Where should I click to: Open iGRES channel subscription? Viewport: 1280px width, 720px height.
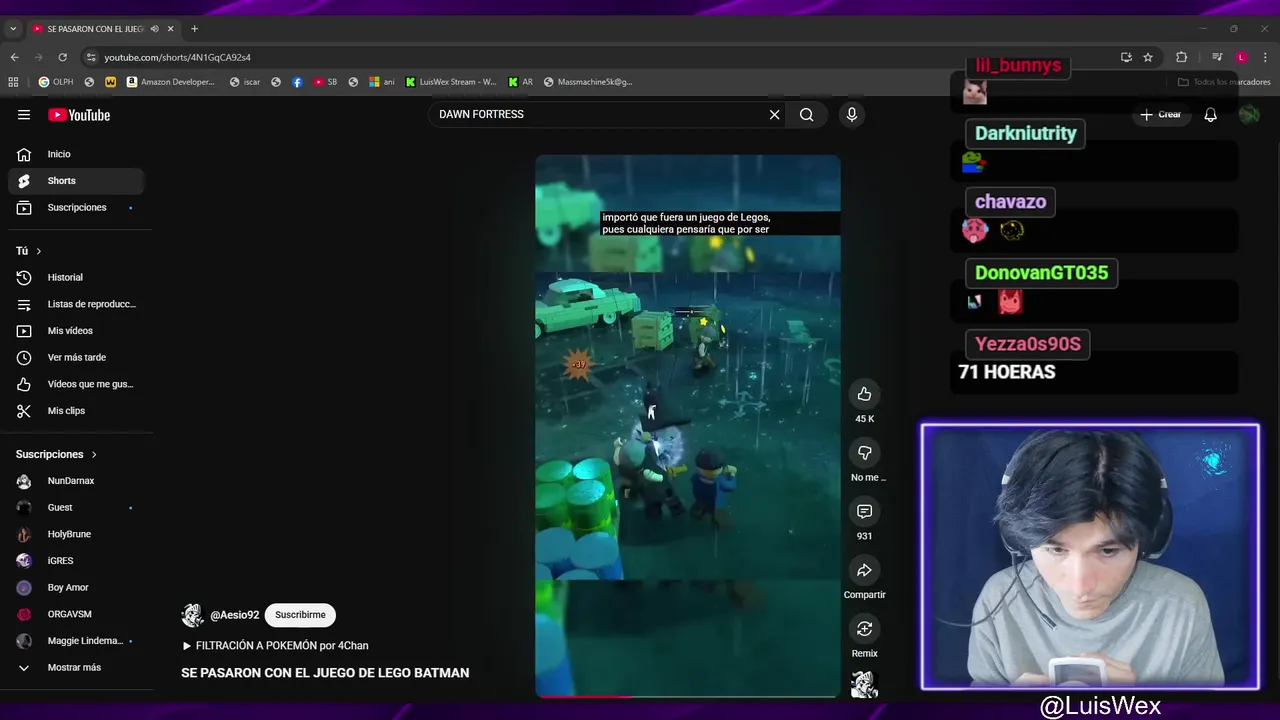click(x=76, y=561)
